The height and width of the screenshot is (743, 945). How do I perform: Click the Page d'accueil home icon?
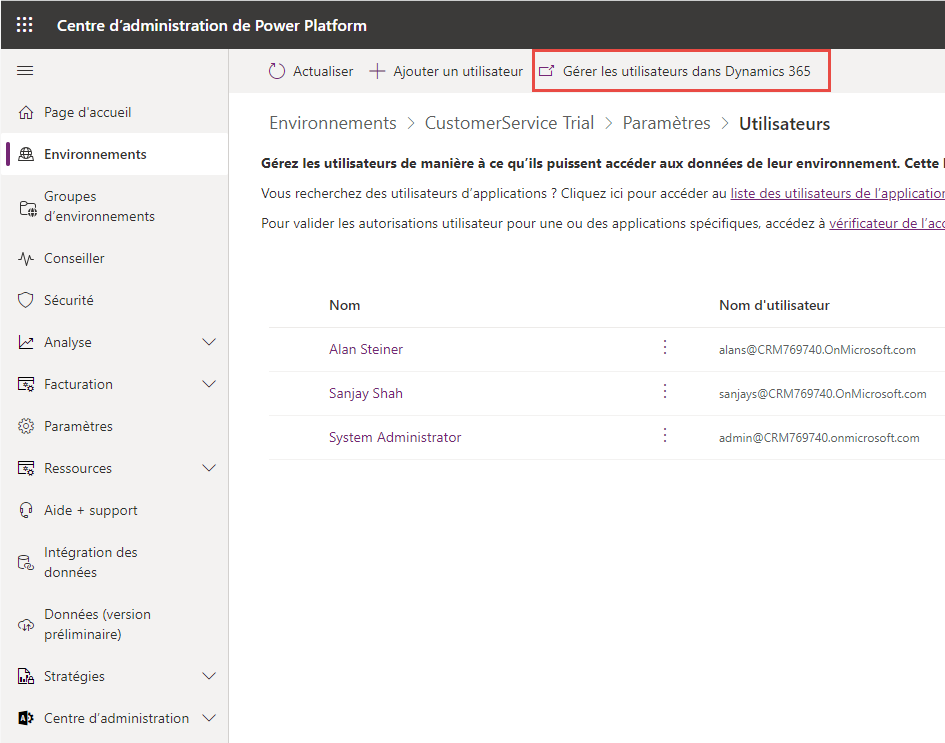click(26, 113)
